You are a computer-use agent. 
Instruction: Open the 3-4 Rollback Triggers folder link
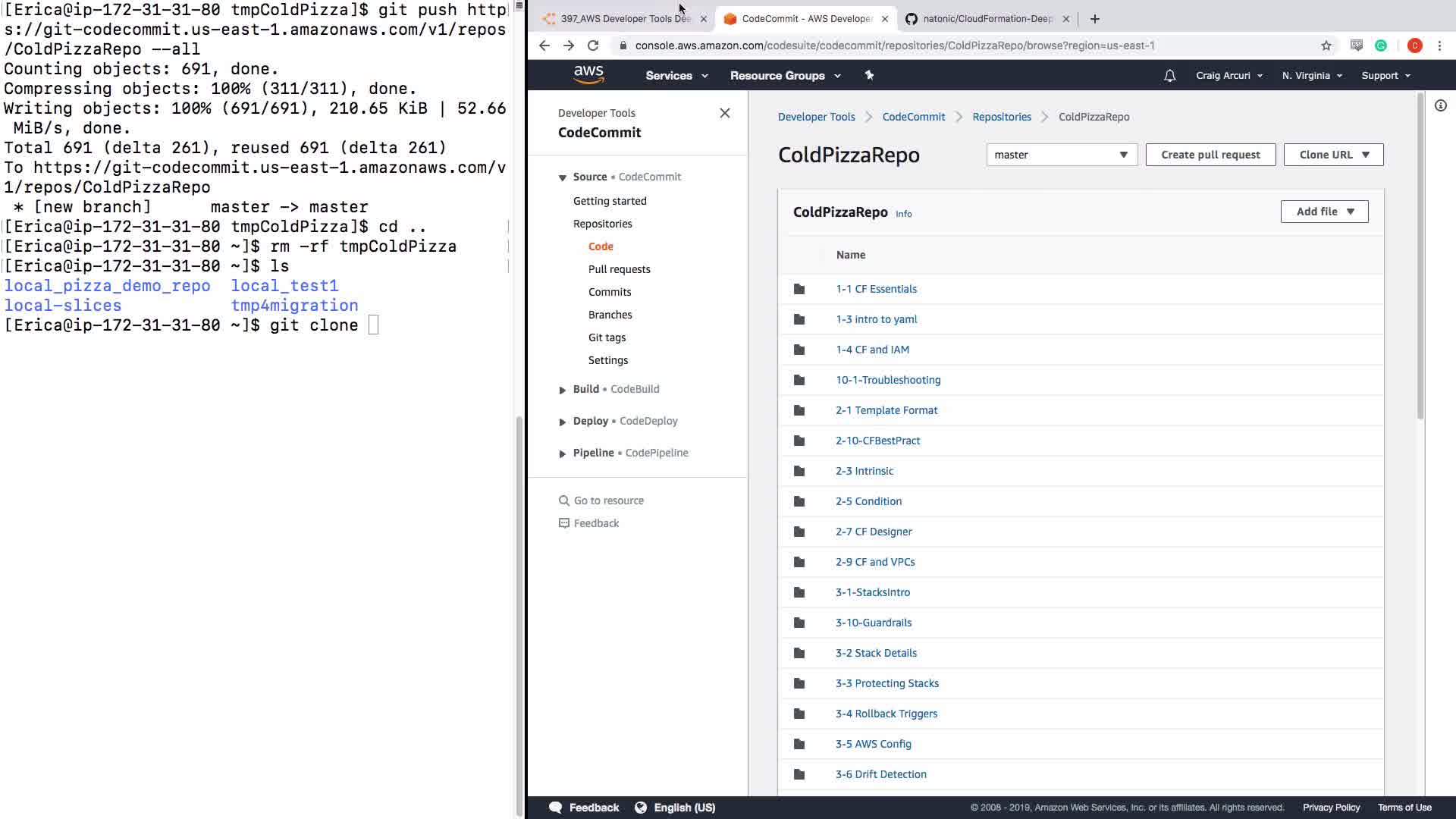click(x=886, y=714)
